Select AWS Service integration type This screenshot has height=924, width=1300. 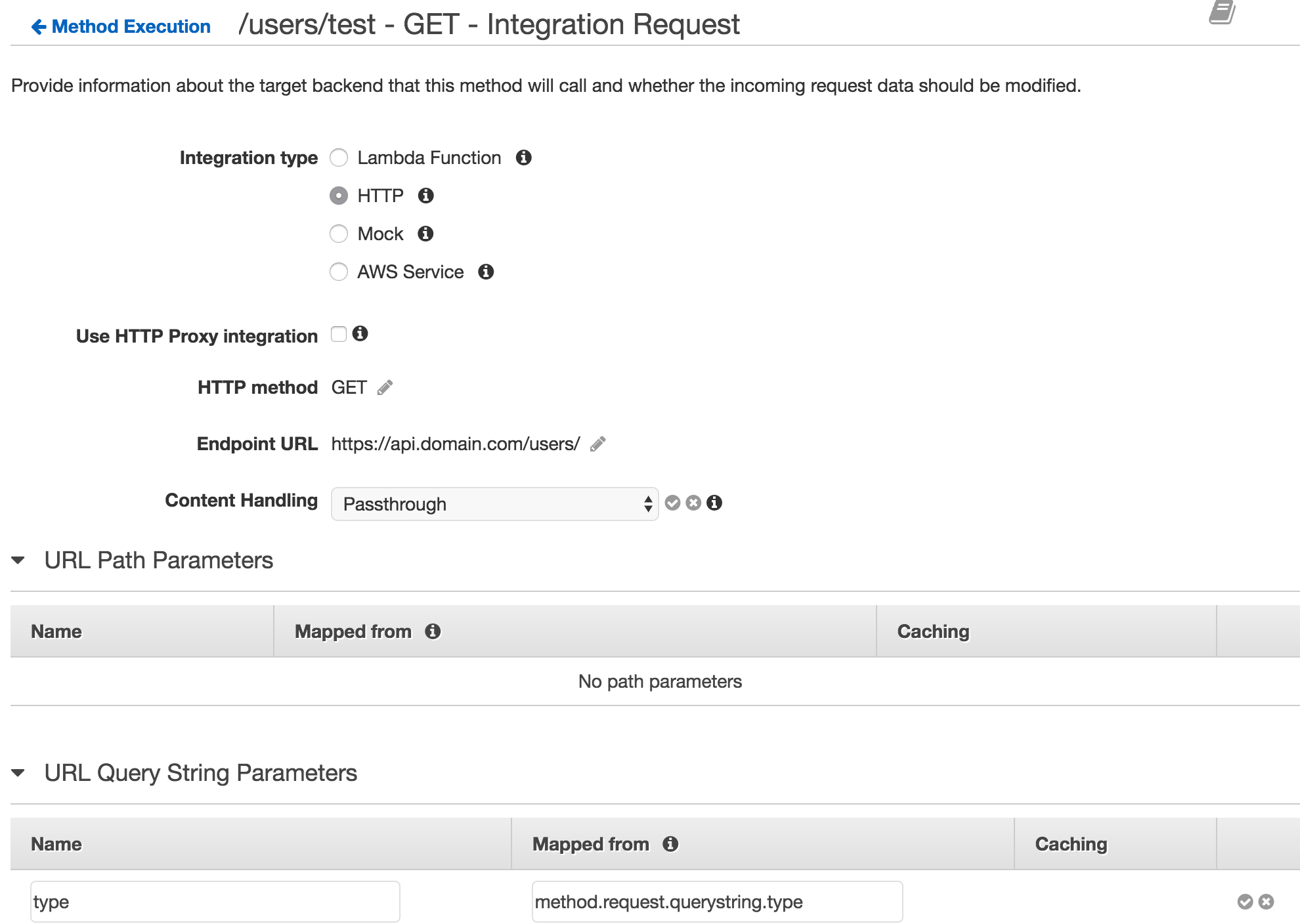coord(339,272)
